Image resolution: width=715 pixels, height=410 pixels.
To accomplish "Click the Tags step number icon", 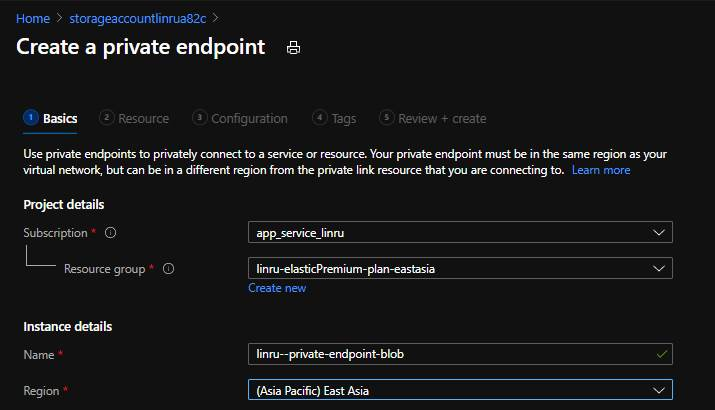I will (320, 118).
